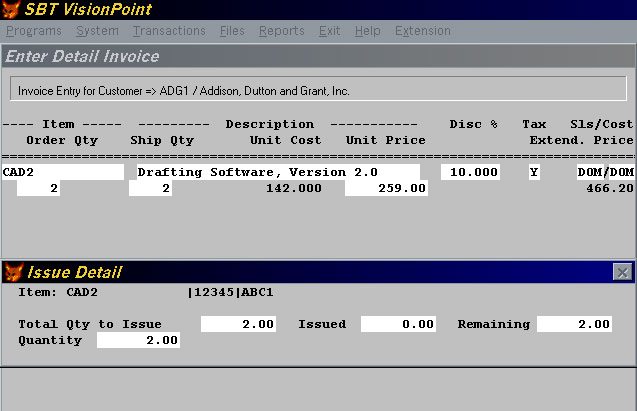
Task: Open the Transactions menu
Action: pos(169,31)
